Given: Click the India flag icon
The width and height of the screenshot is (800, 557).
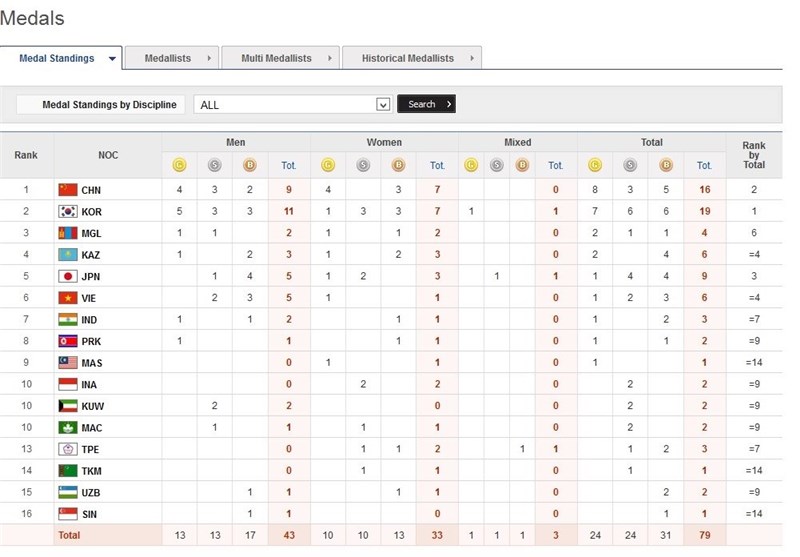Looking at the screenshot, I should 67,319.
